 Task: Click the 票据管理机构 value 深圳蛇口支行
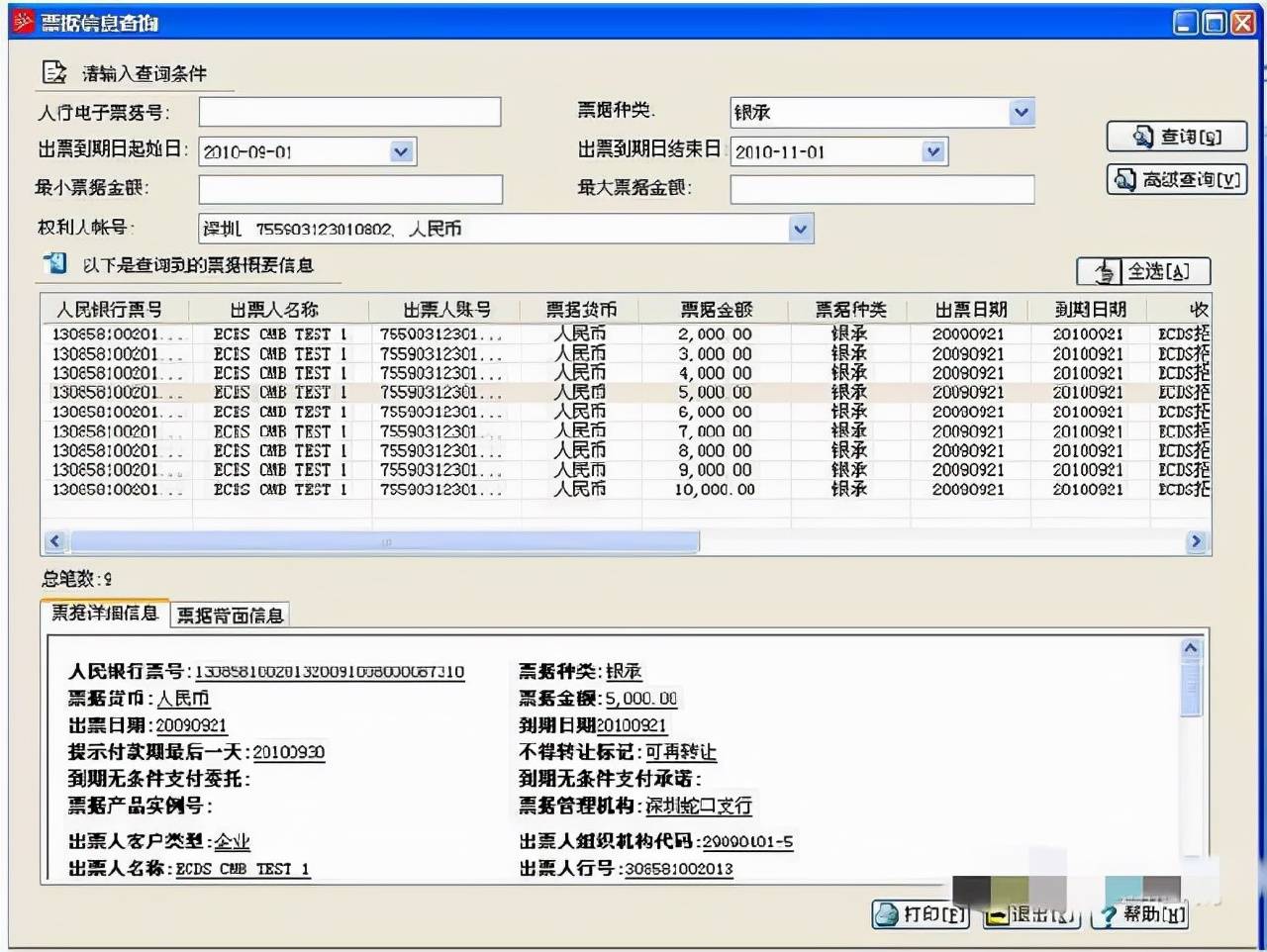click(699, 806)
